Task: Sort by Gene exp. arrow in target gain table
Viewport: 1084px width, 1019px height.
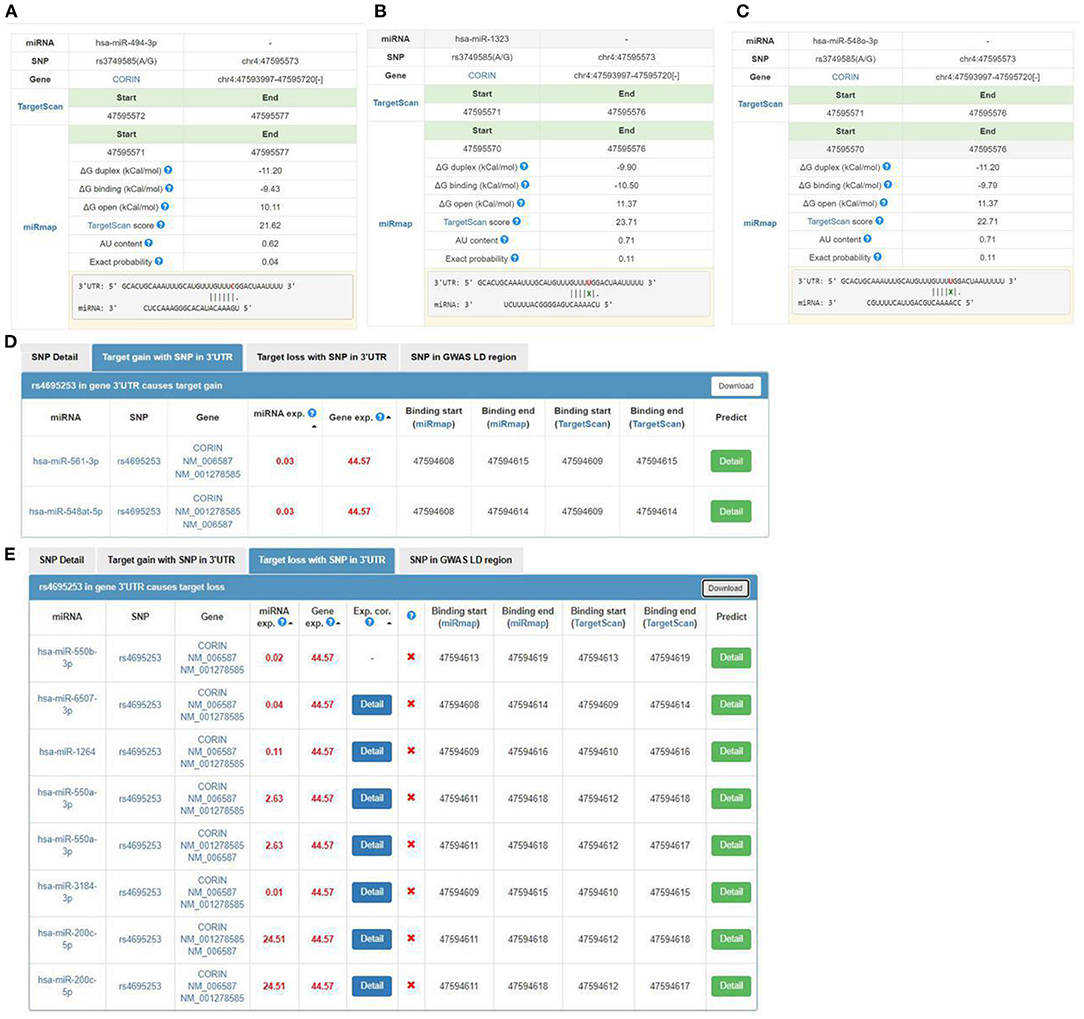Action: [389, 418]
